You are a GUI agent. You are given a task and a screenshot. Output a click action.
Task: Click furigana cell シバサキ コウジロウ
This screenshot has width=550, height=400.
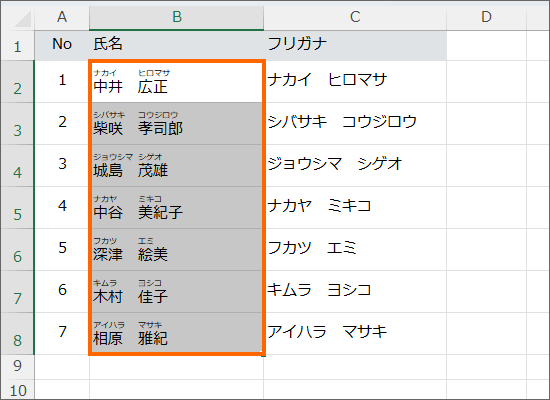click(x=355, y=124)
